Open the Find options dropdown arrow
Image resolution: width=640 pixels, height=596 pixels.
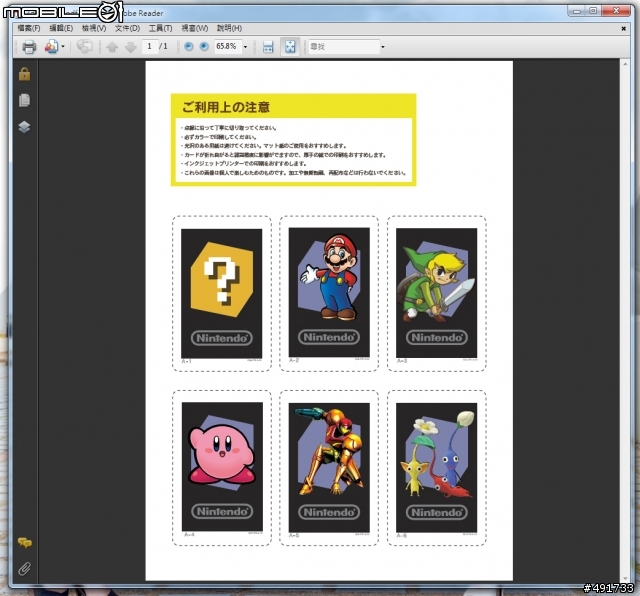point(383,47)
